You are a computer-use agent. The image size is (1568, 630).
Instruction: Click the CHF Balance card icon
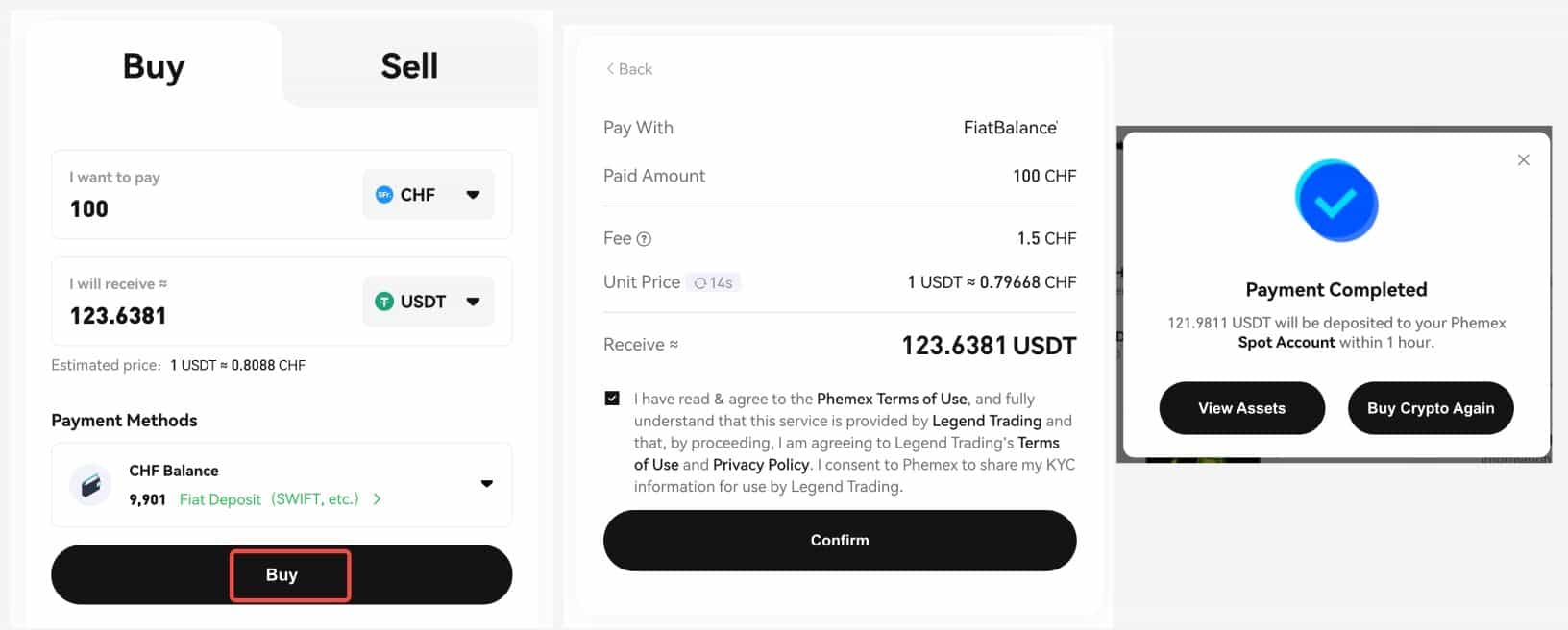click(91, 485)
